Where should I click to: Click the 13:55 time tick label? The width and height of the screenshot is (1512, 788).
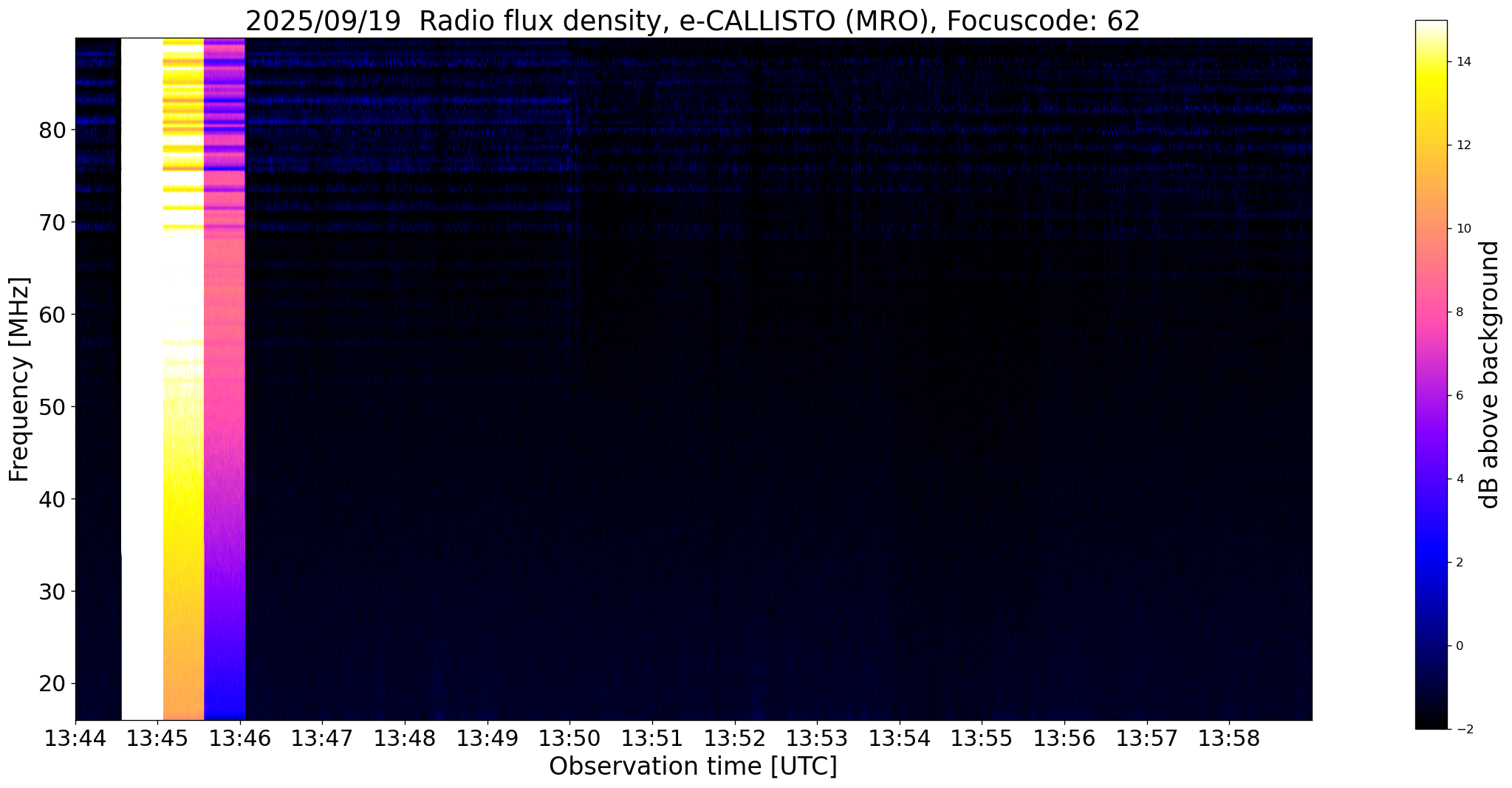[982, 739]
